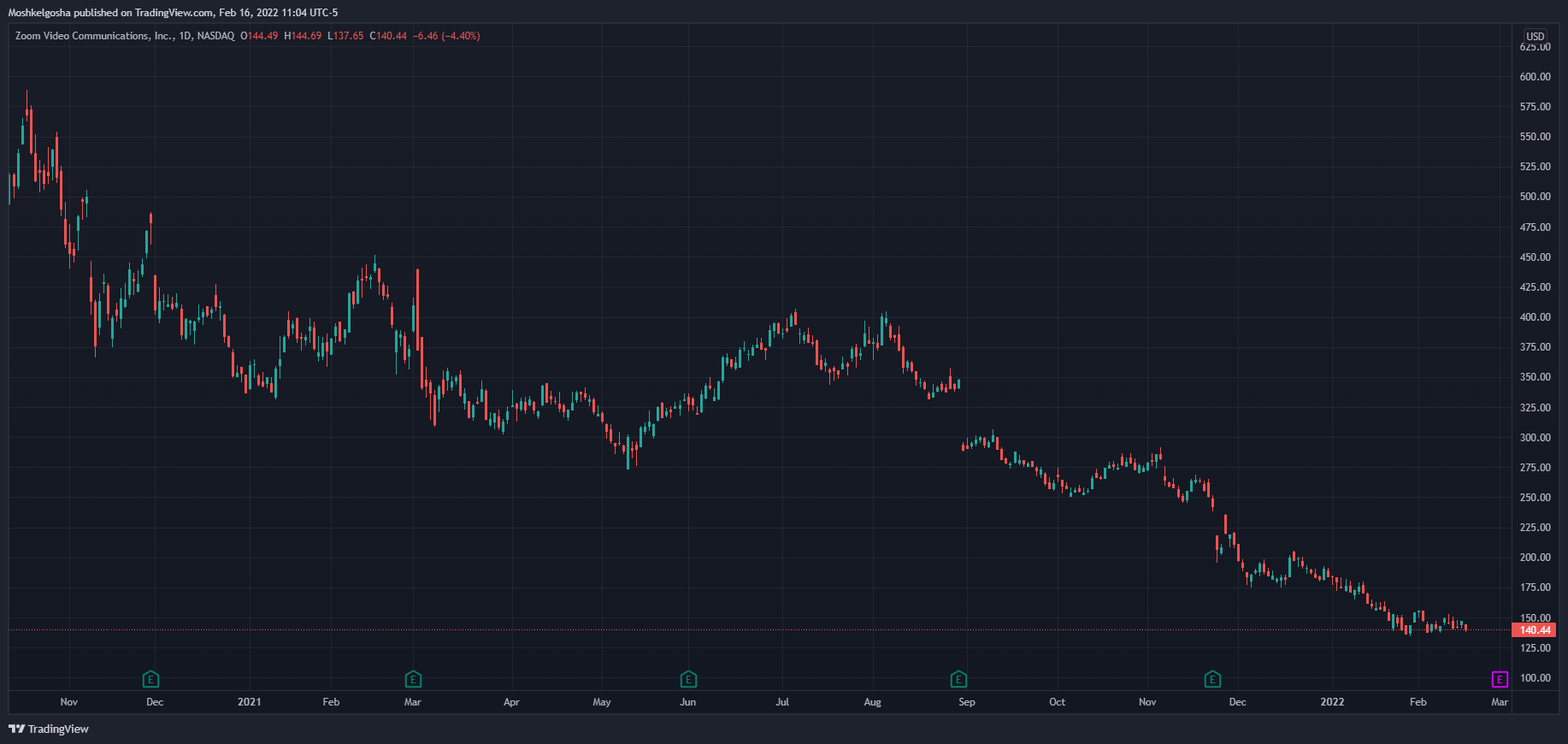Click the purple upcoming earnings marker

tap(1500, 680)
